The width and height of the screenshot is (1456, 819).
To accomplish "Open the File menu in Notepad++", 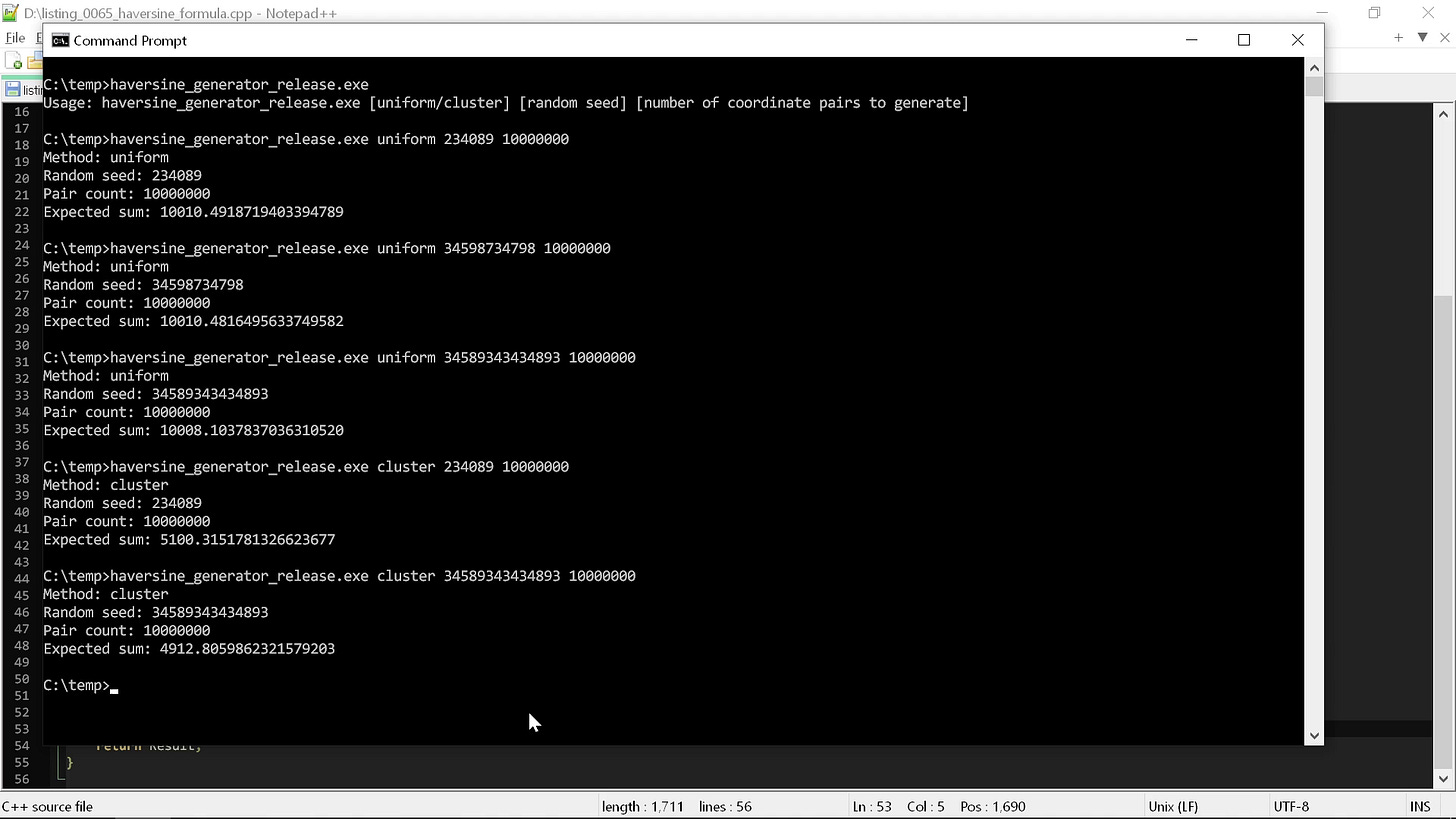I will click(15, 37).
